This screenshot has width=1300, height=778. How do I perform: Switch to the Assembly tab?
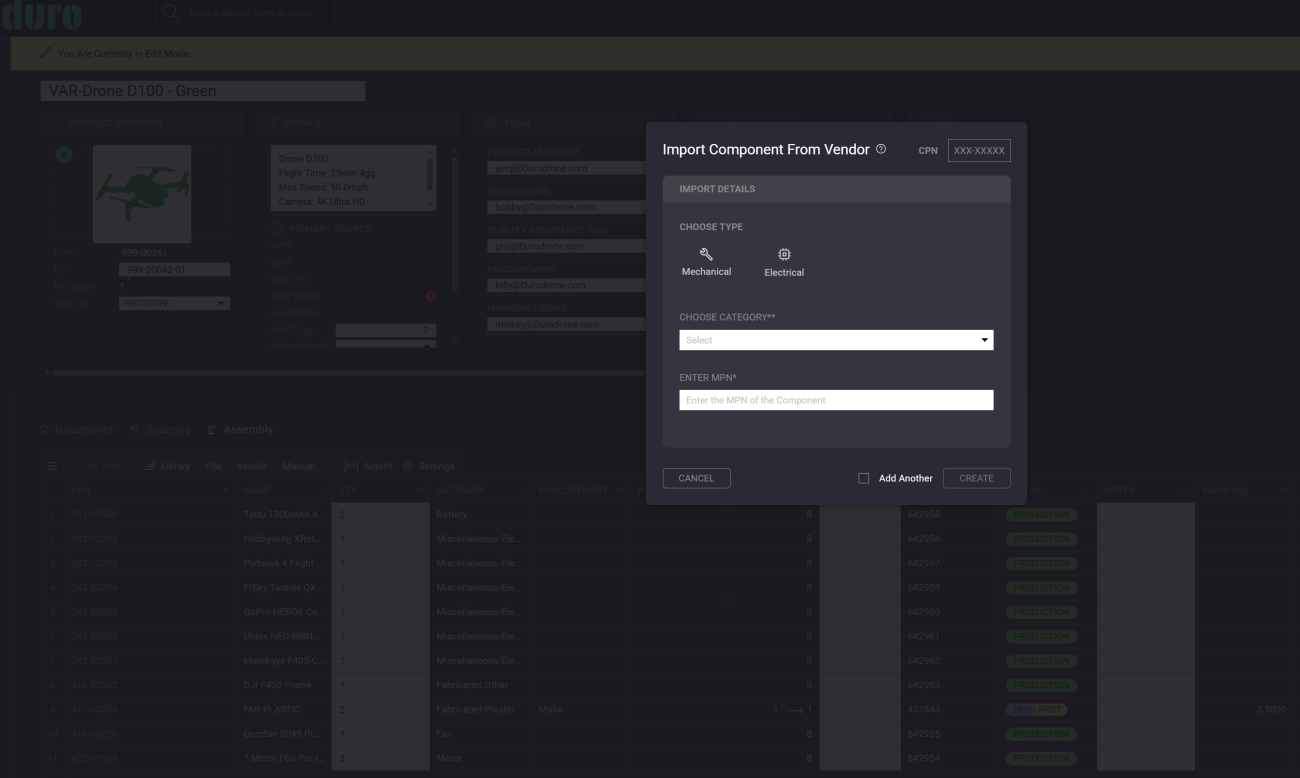(240, 430)
